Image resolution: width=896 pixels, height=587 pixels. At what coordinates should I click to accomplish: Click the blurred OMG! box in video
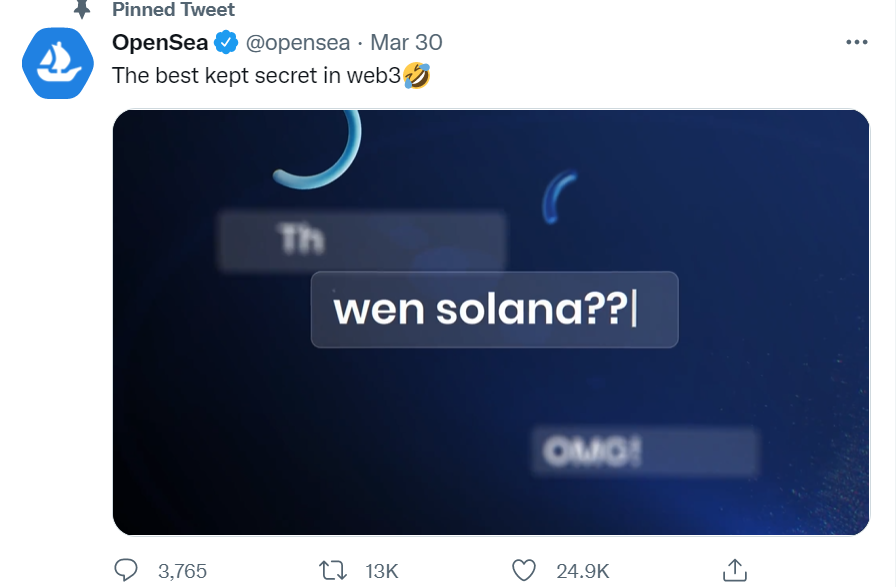(x=645, y=452)
